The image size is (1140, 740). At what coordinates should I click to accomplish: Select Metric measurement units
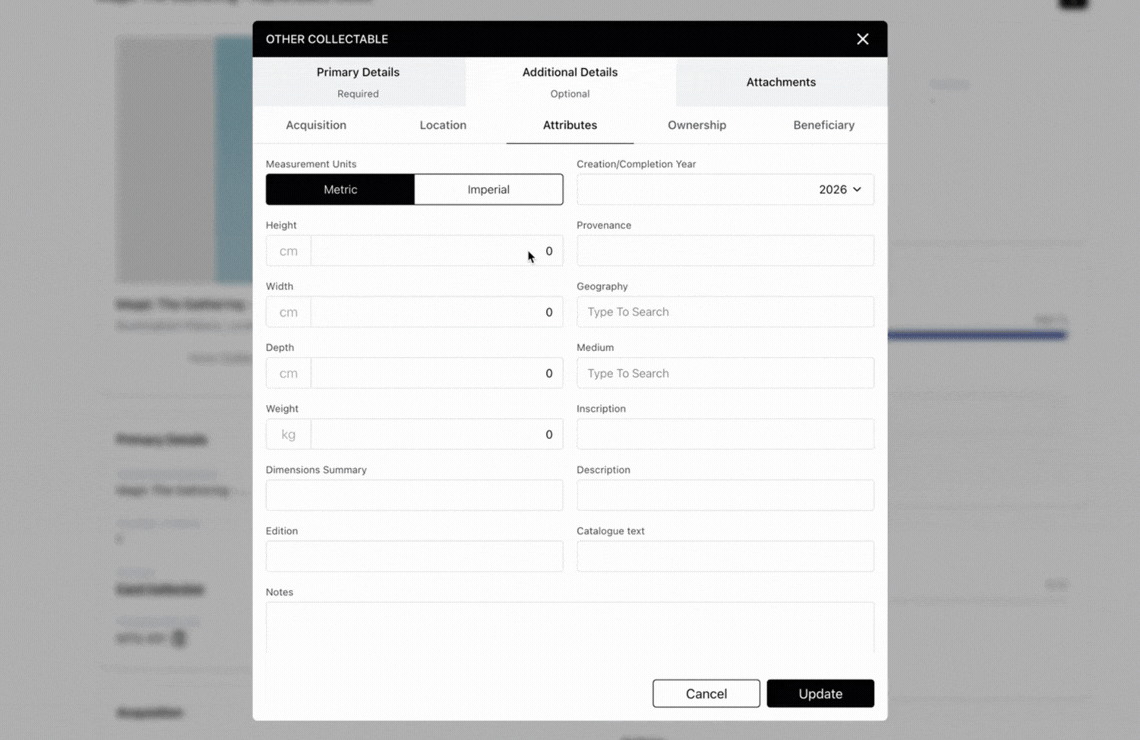click(340, 190)
